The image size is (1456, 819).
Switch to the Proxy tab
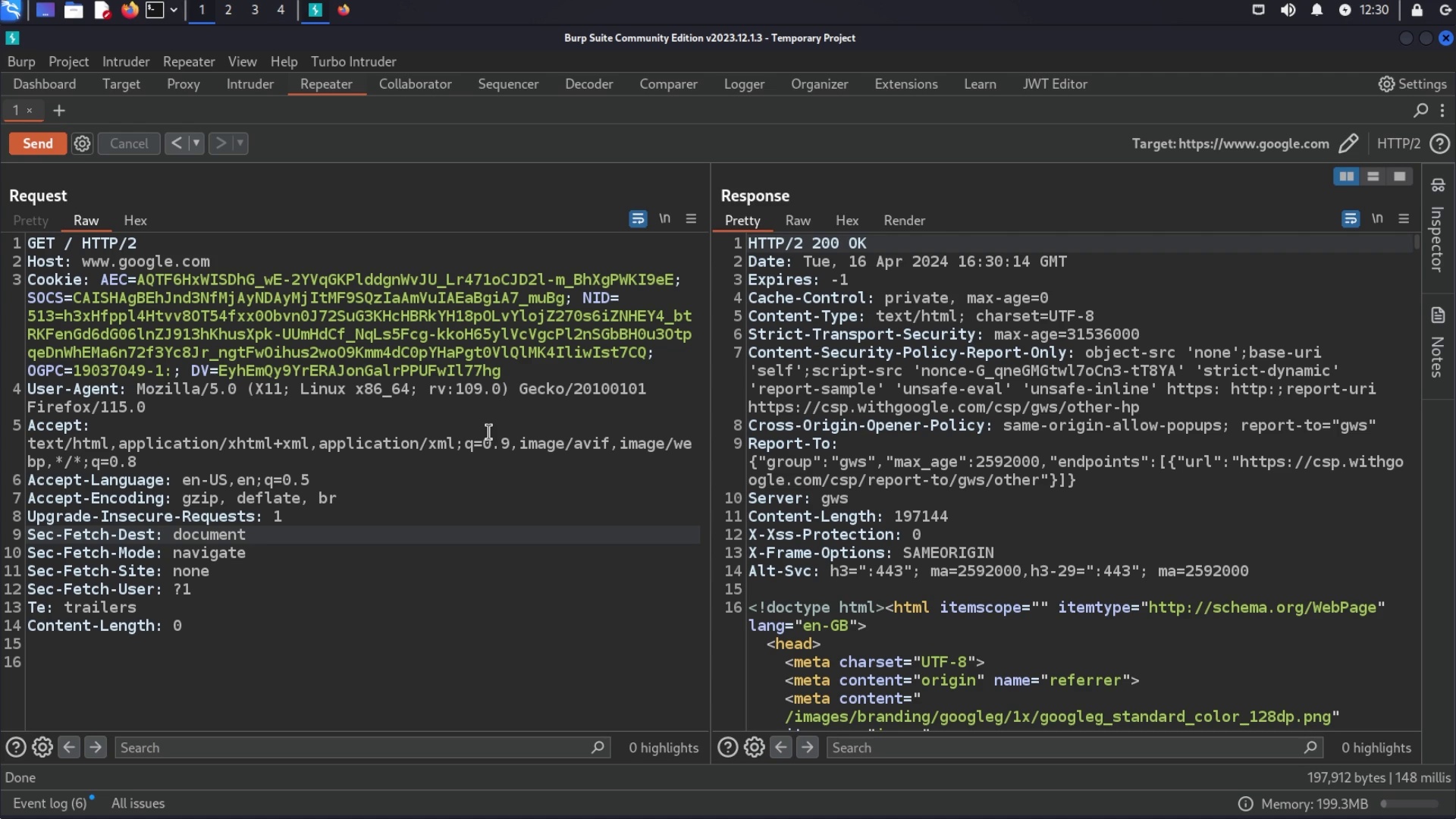pyautogui.click(x=183, y=84)
